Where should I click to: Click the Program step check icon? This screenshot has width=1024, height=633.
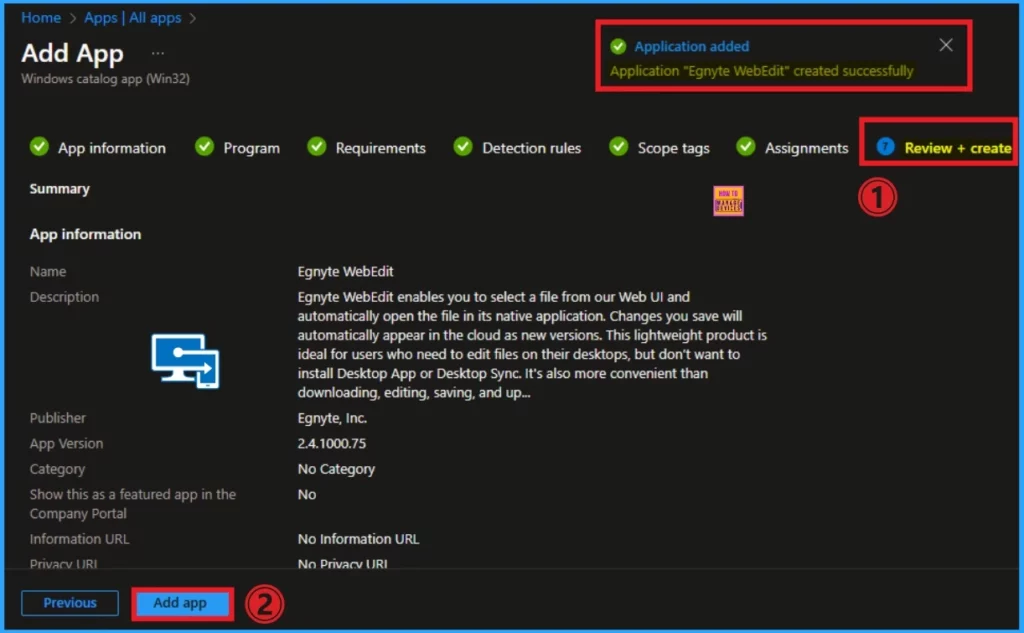coord(204,146)
